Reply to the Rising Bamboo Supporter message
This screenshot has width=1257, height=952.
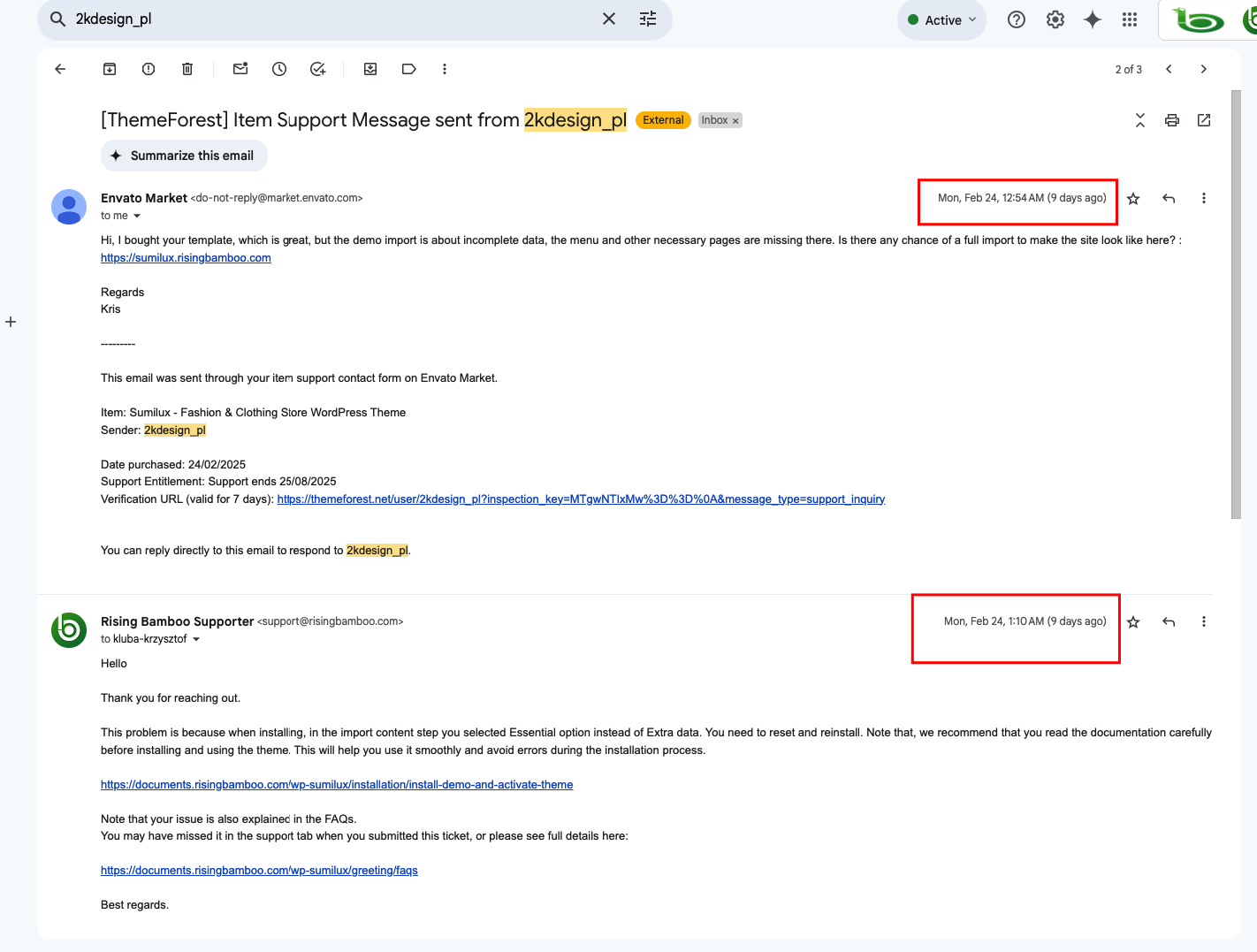1169,622
